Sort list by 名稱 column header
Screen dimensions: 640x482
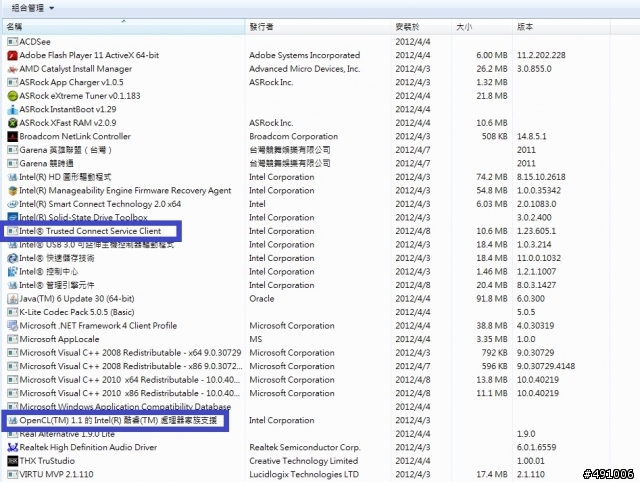(124, 27)
